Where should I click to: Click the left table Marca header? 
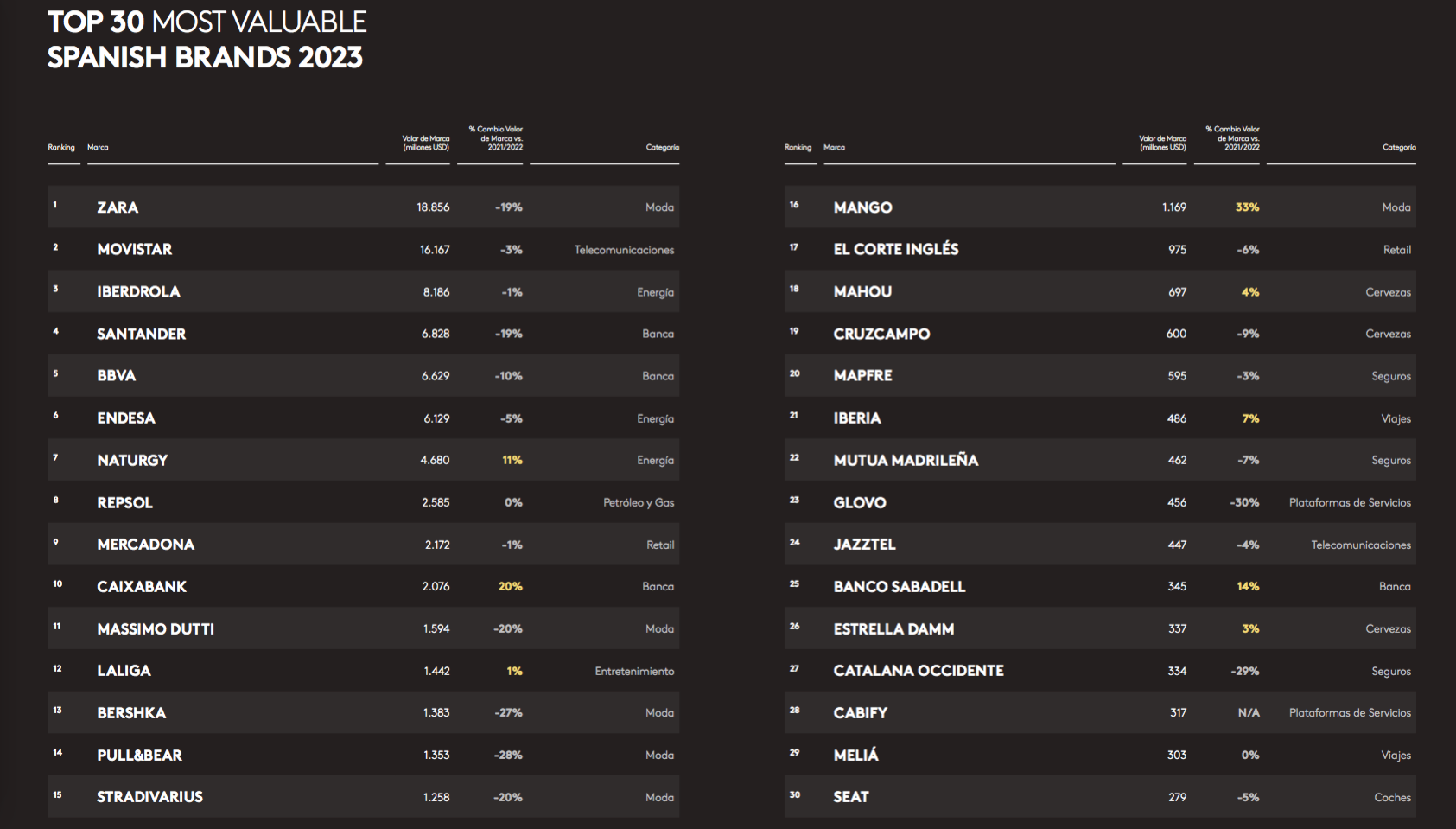point(98,147)
